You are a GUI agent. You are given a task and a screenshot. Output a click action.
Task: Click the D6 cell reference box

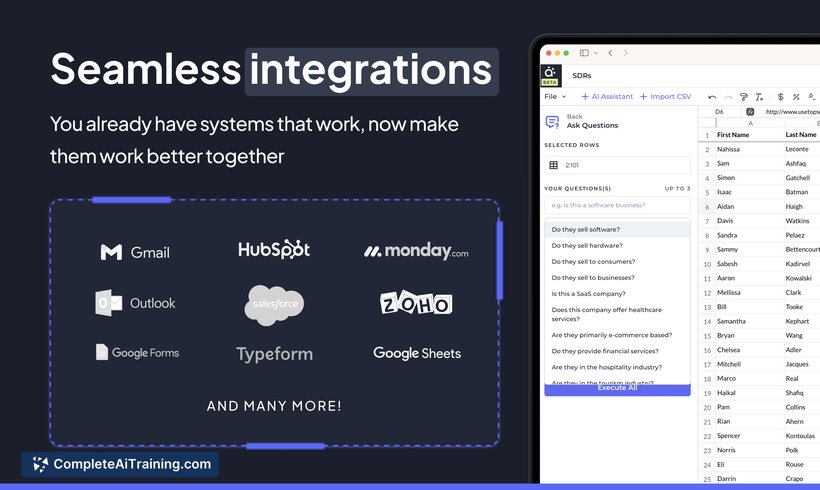[x=719, y=111]
